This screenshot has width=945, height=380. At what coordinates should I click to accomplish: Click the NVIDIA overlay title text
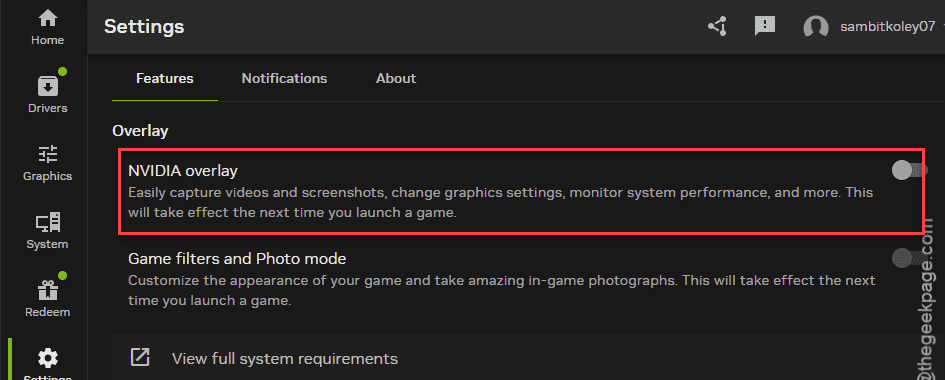(x=183, y=172)
